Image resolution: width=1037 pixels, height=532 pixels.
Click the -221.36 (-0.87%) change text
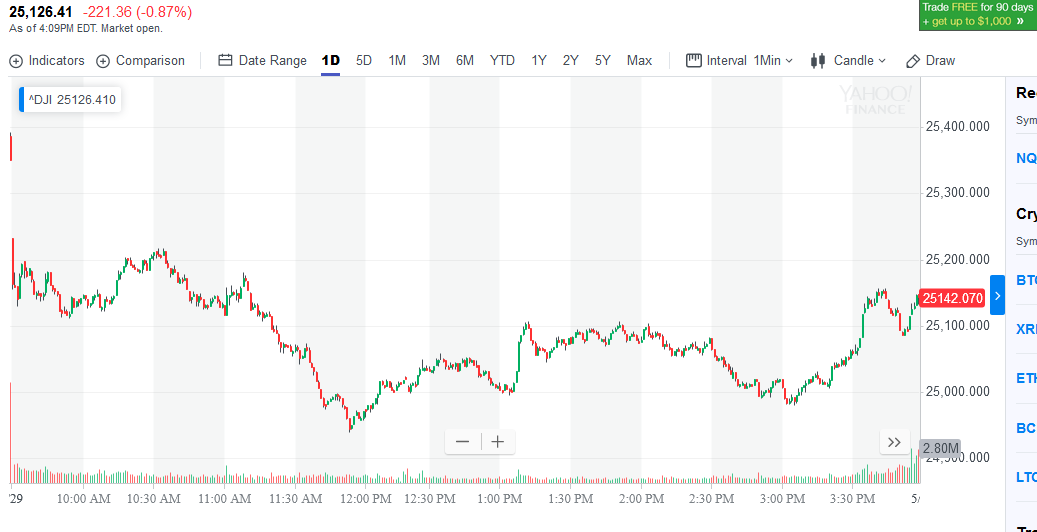pyautogui.click(x=138, y=11)
